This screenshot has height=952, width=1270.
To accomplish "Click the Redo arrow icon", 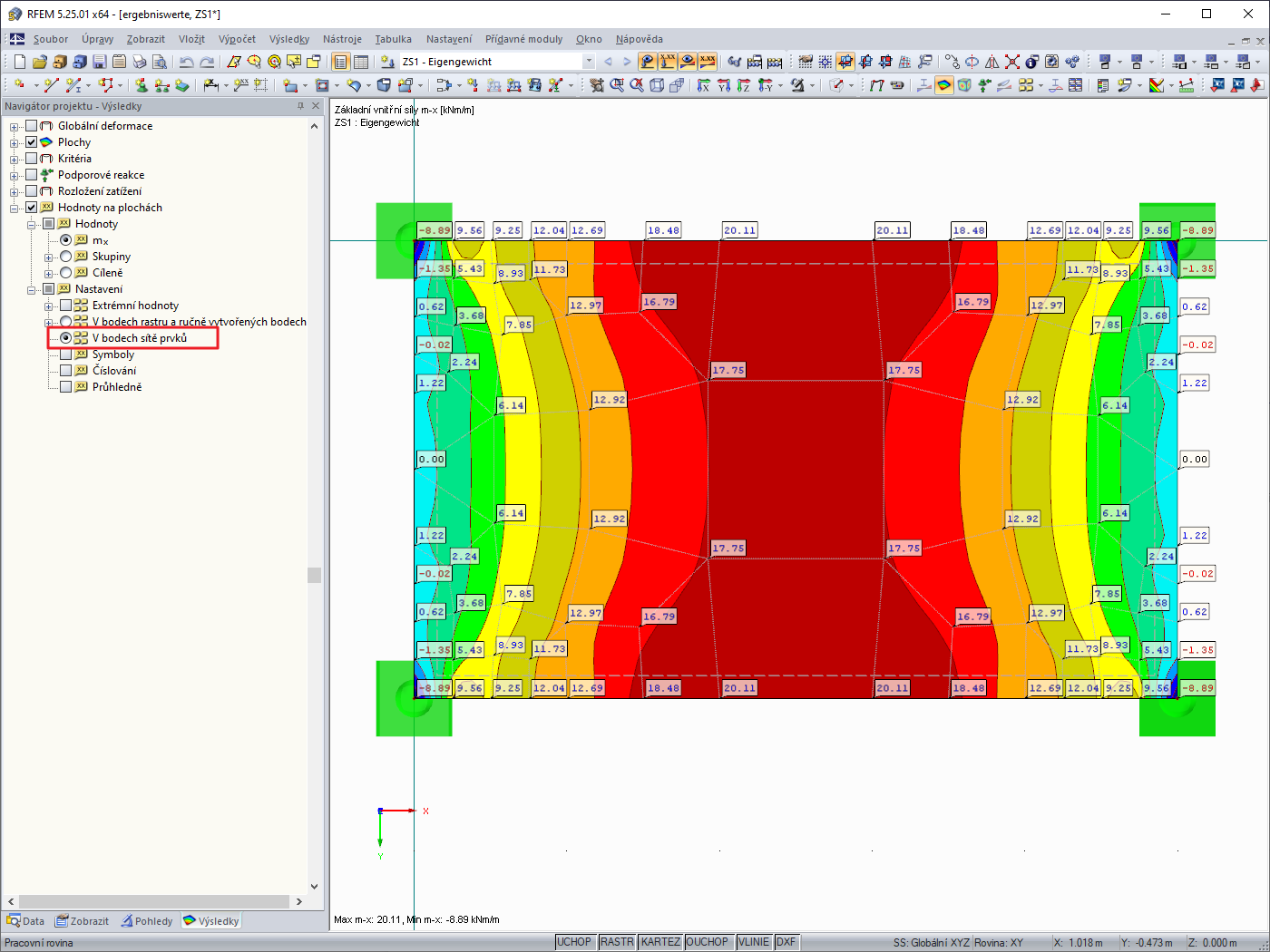I will point(207,62).
